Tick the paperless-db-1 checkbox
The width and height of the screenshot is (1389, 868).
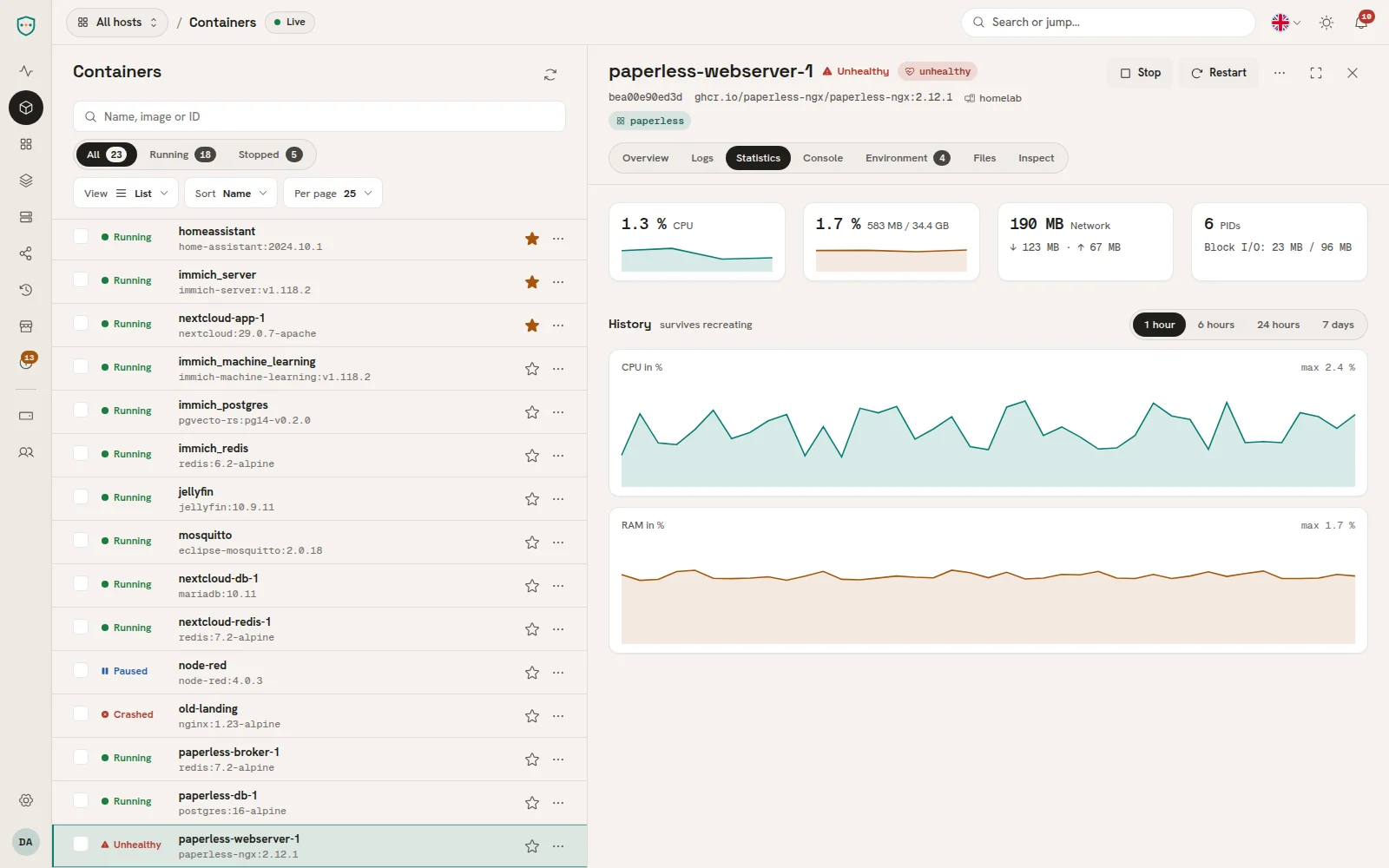click(81, 800)
